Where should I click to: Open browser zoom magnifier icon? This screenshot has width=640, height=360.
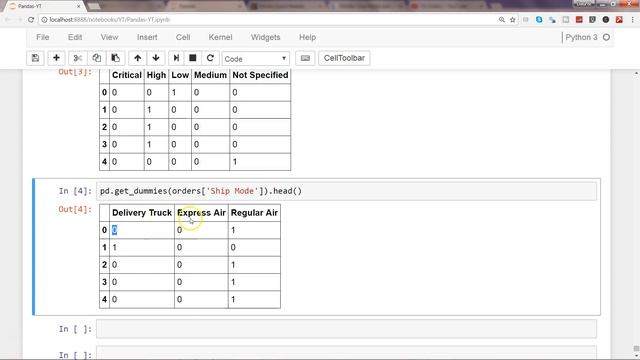[x=502, y=20]
